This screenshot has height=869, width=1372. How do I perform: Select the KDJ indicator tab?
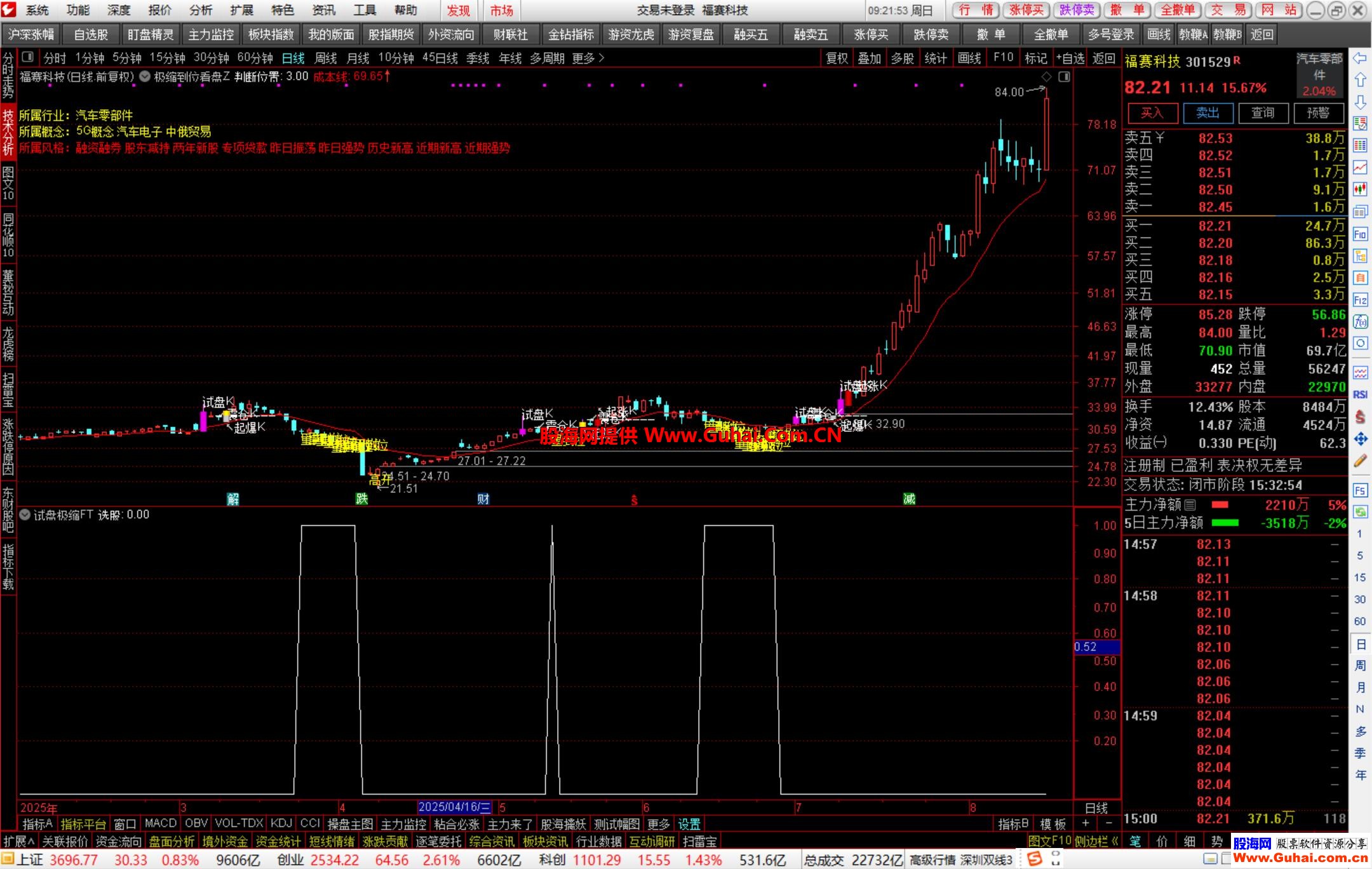coord(281,824)
